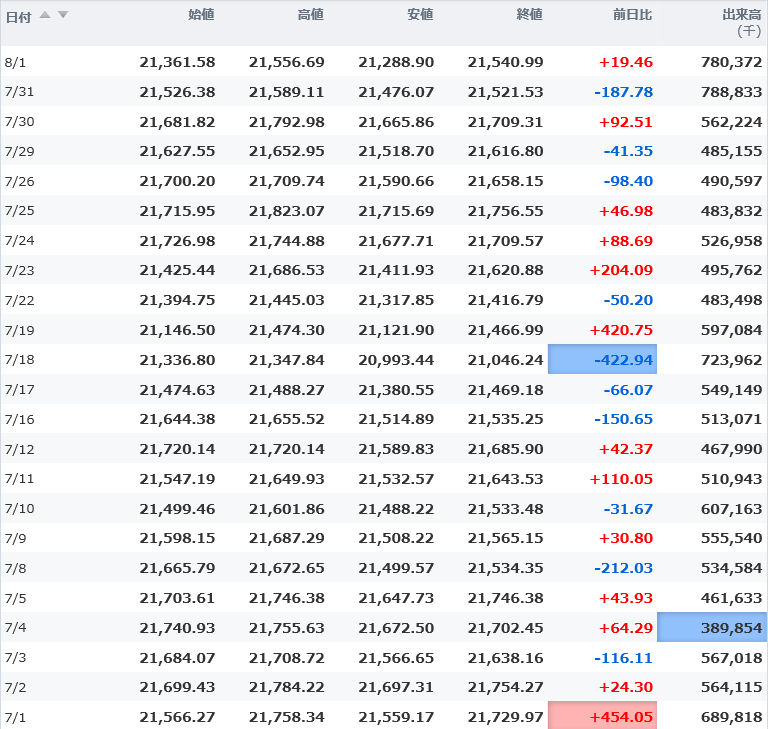This screenshot has width=768, height=729.
Task: Click the 日付 column header
Action: click(18, 18)
